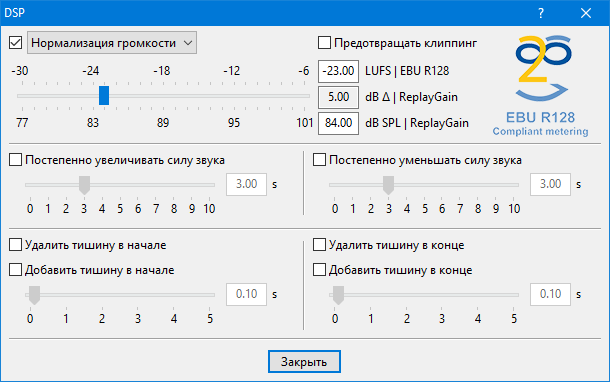
Task: Click the Закрыть button
Action: 304,362
